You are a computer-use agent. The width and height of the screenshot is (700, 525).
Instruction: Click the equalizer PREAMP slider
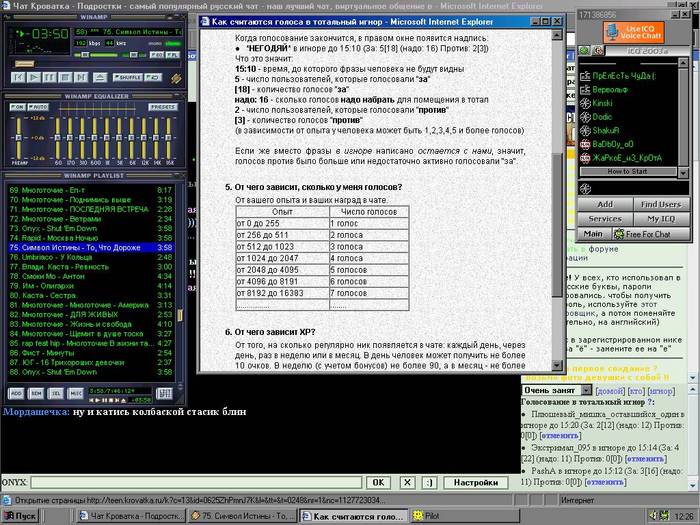[18, 138]
